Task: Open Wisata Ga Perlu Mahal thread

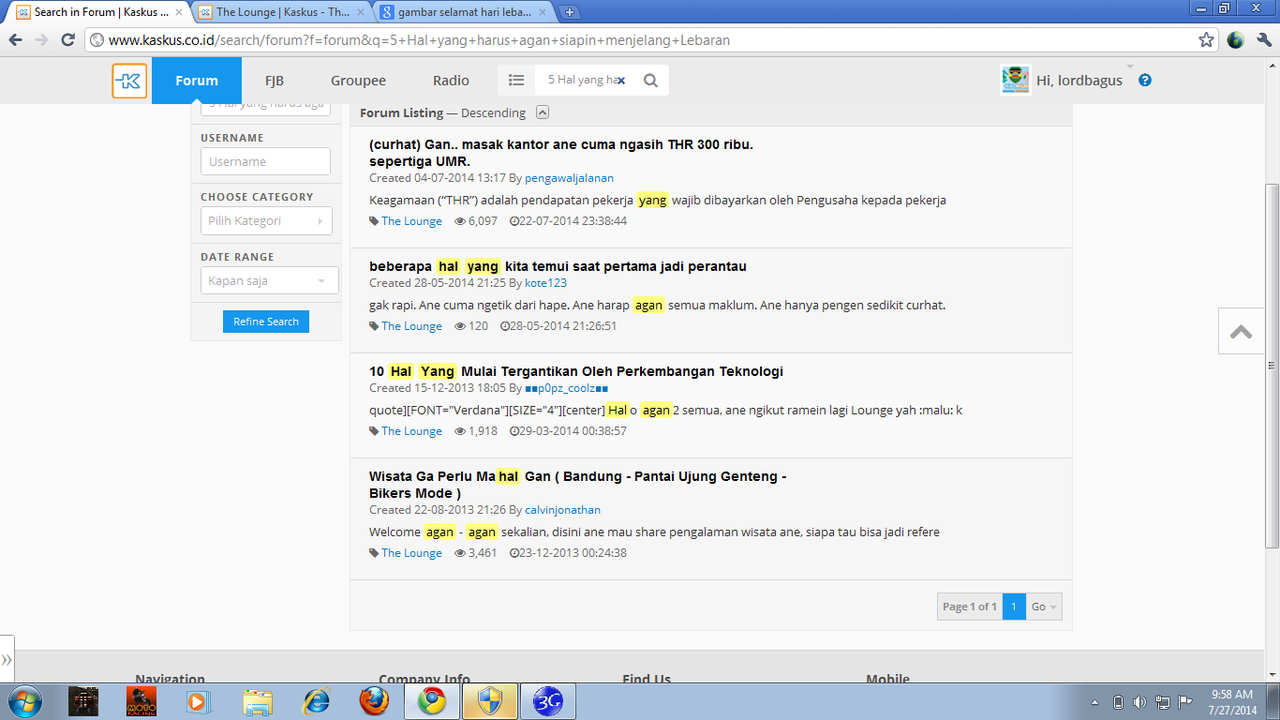Action: coord(578,485)
